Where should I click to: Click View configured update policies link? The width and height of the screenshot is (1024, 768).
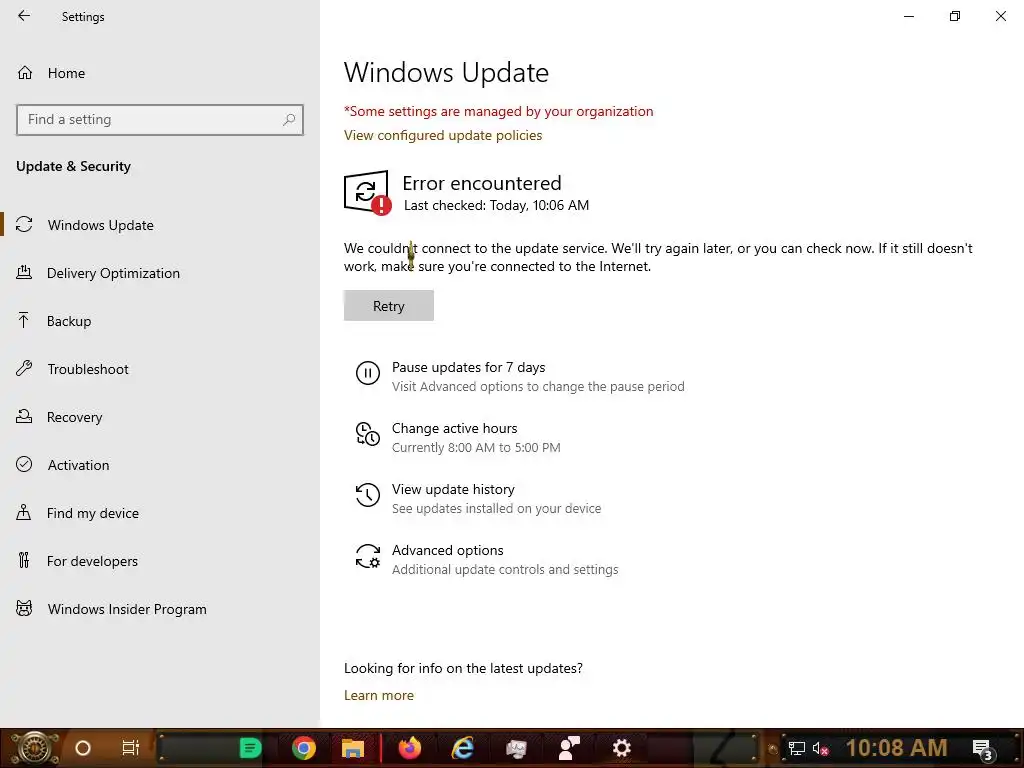tap(443, 135)
